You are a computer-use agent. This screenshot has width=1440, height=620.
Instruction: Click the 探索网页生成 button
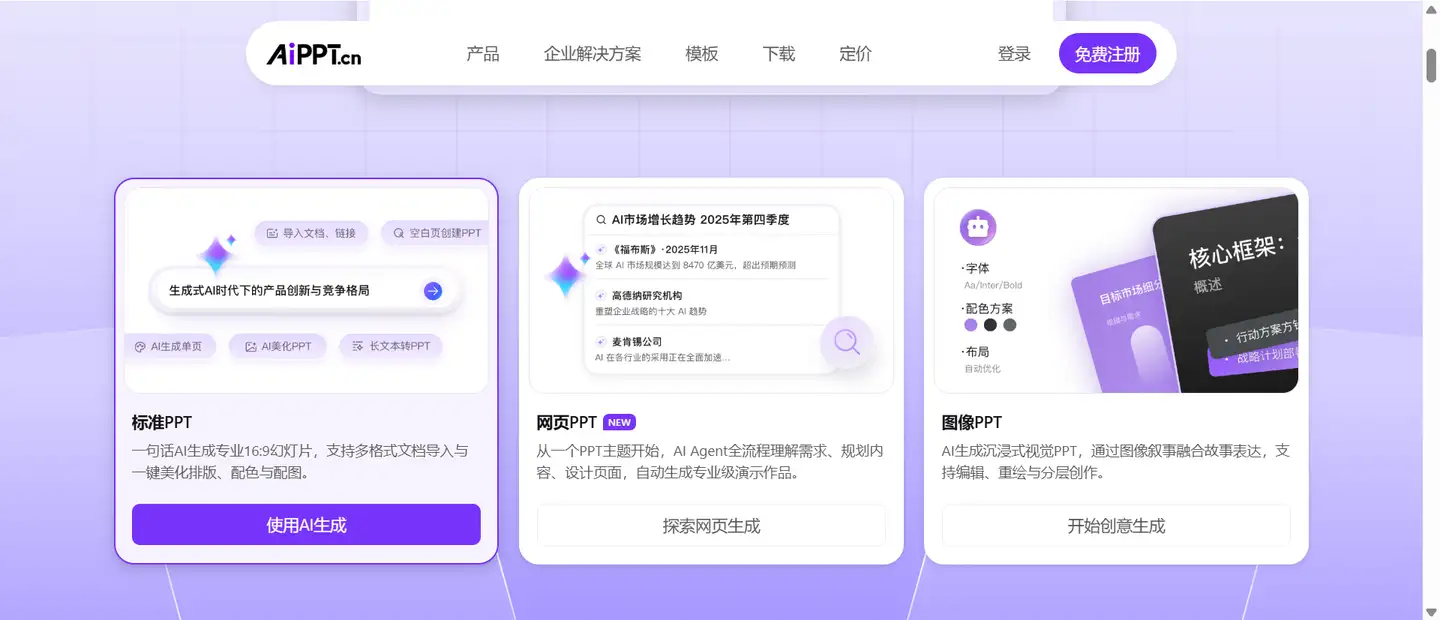pos(711,525)
